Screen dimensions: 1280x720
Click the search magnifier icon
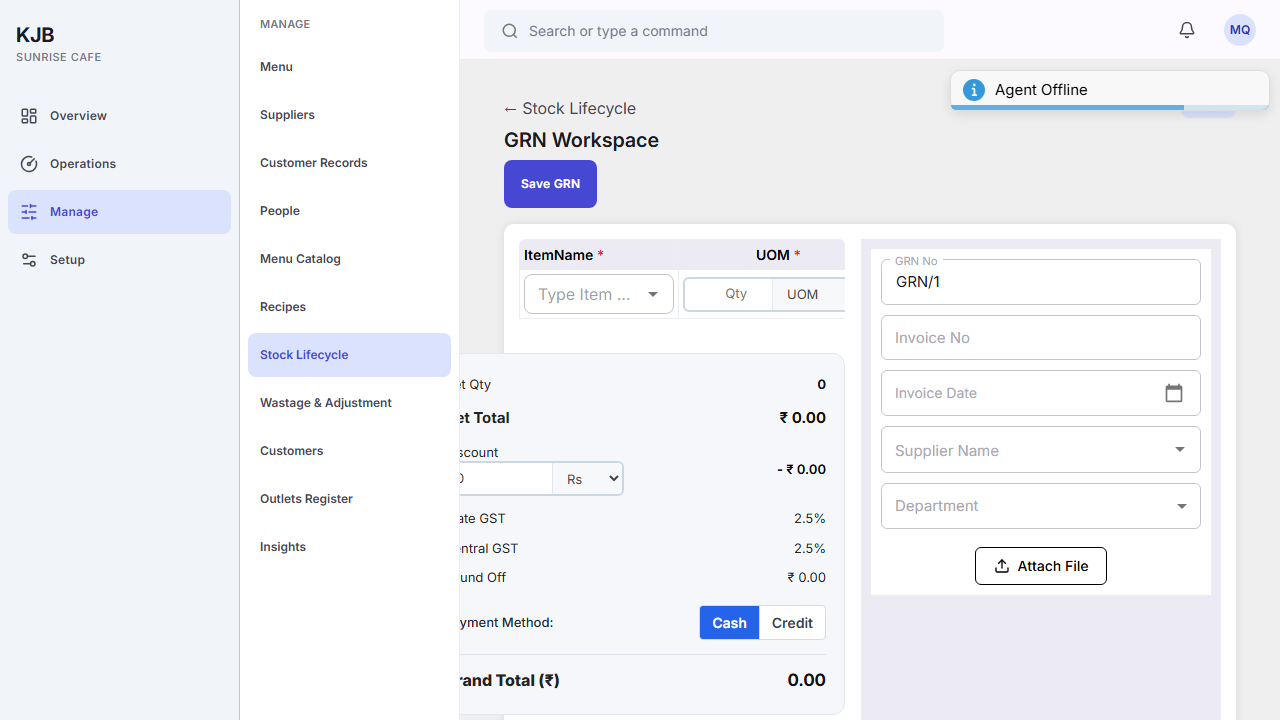click(510, 31)
